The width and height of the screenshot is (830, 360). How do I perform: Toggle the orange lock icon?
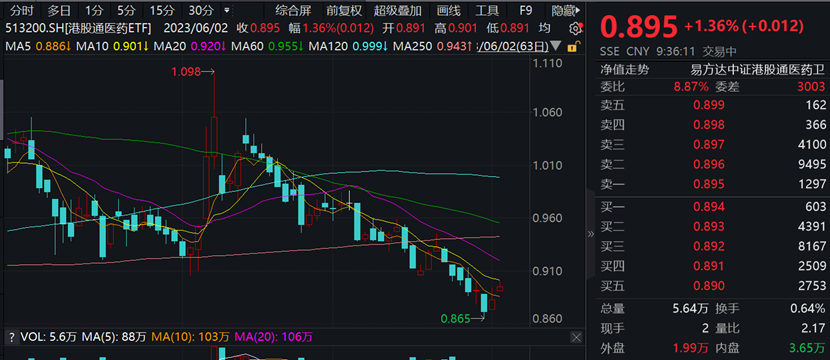click(x=572, y=47)
